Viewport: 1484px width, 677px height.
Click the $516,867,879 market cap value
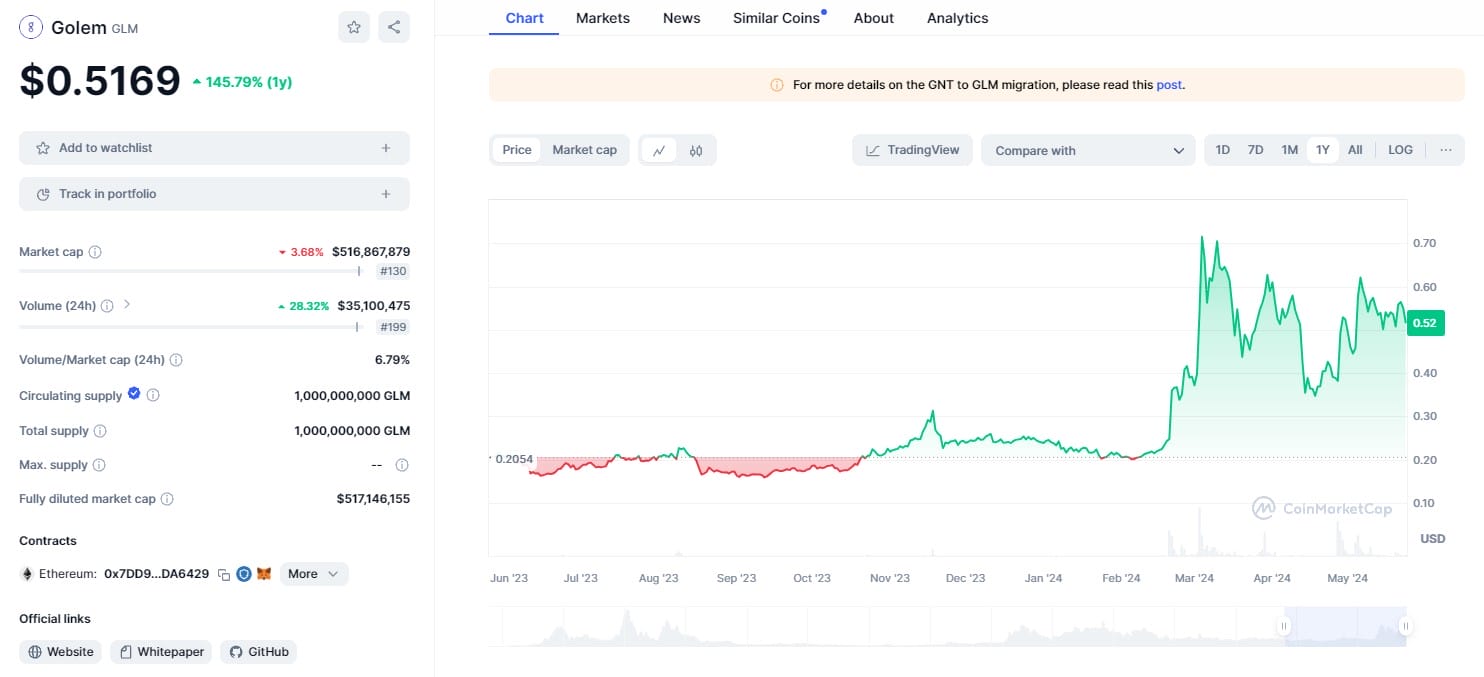coord(371,252)
